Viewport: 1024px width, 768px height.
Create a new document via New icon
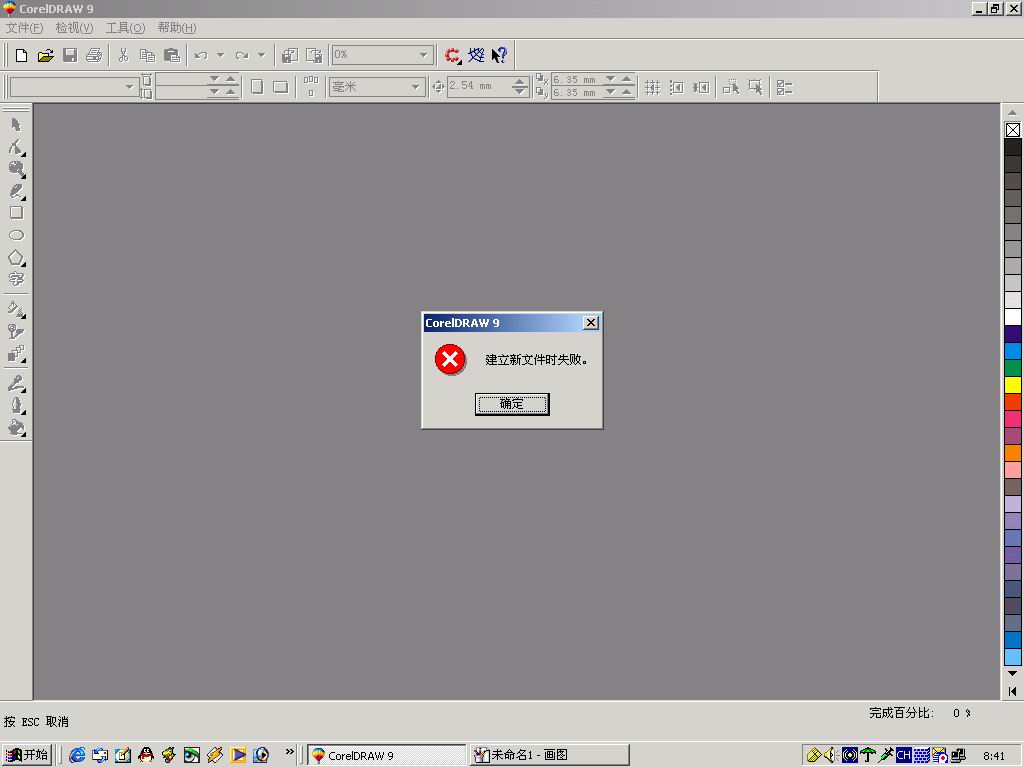coord(21,56)
